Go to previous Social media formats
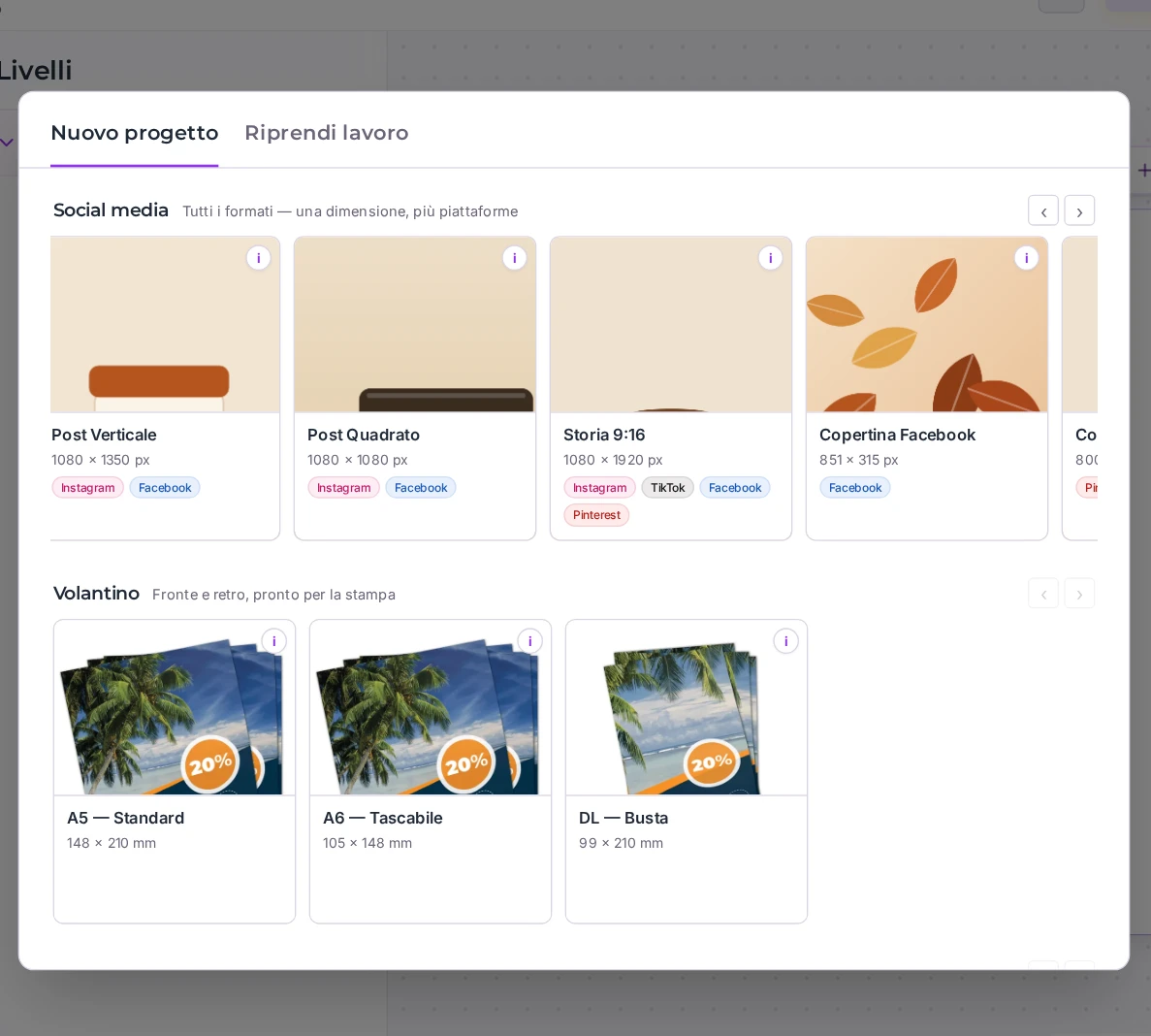1151x1036 pixels. click(x=1043, y=210)
